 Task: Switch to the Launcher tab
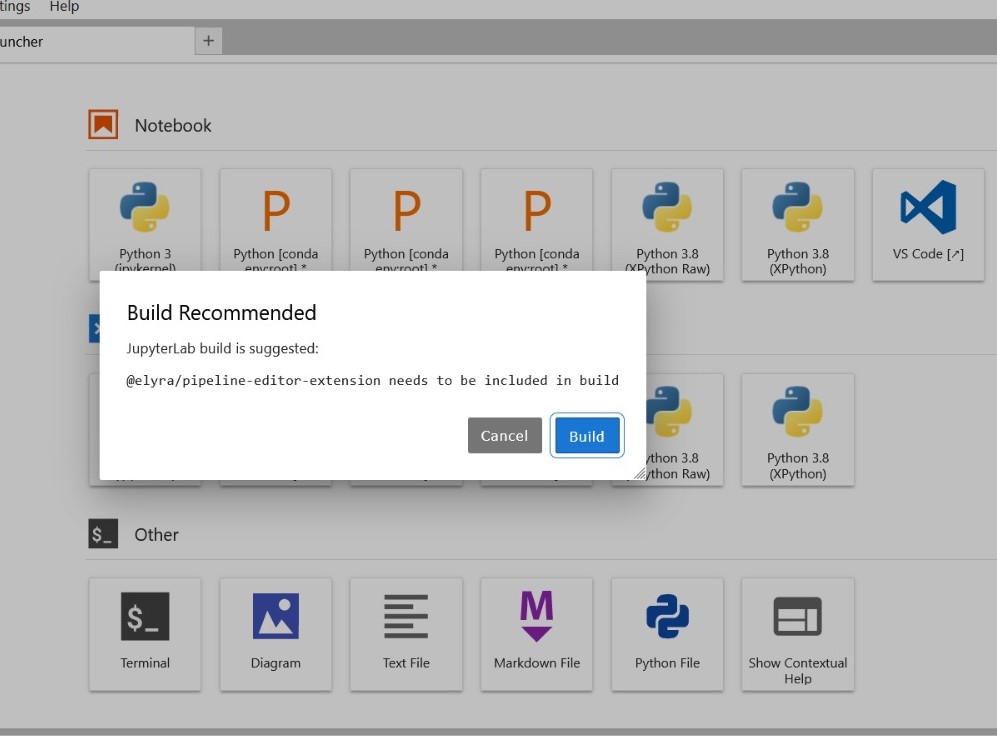90,42
